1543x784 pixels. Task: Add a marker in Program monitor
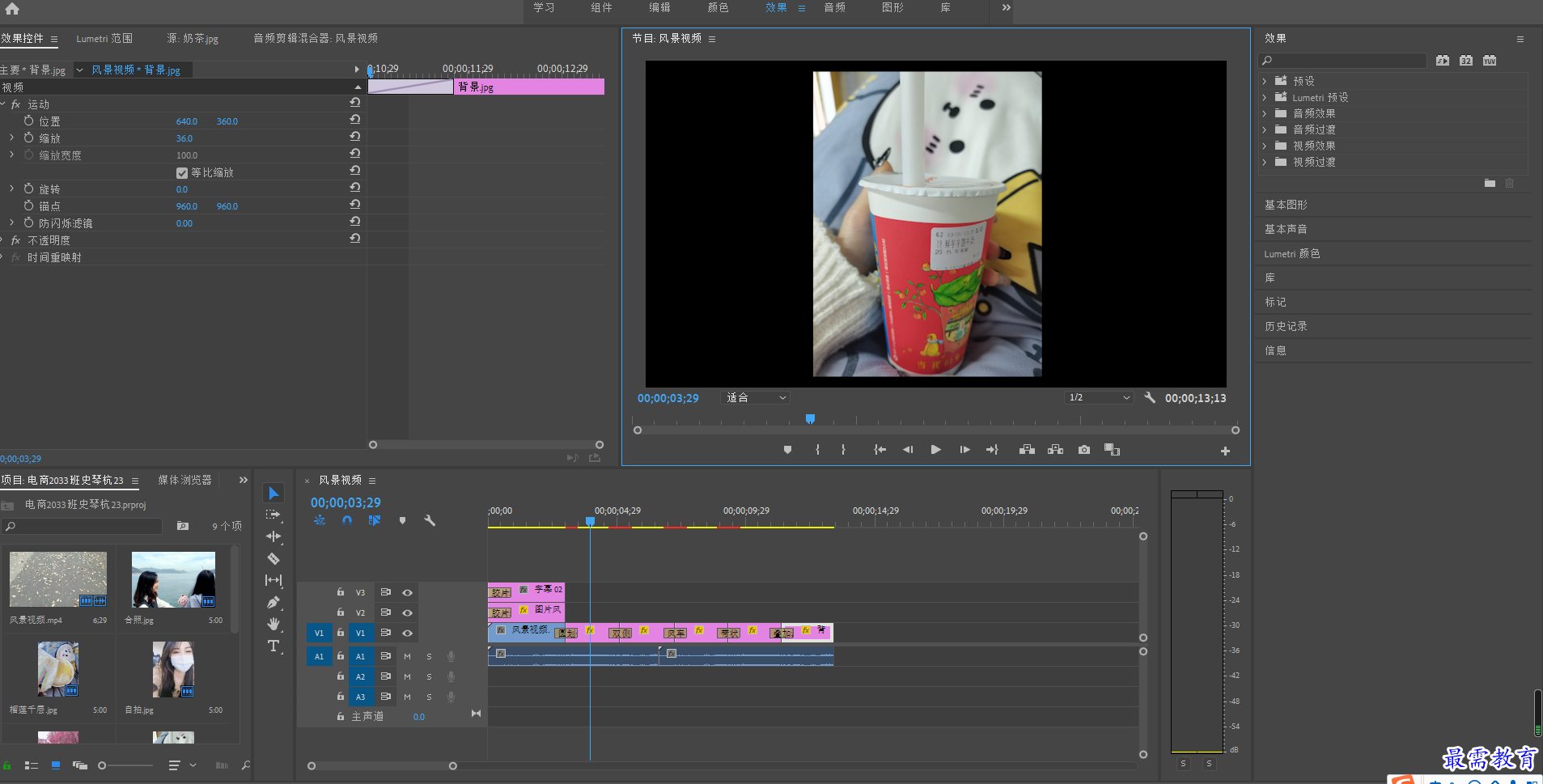pyautogui.click(x=787, y=450)
